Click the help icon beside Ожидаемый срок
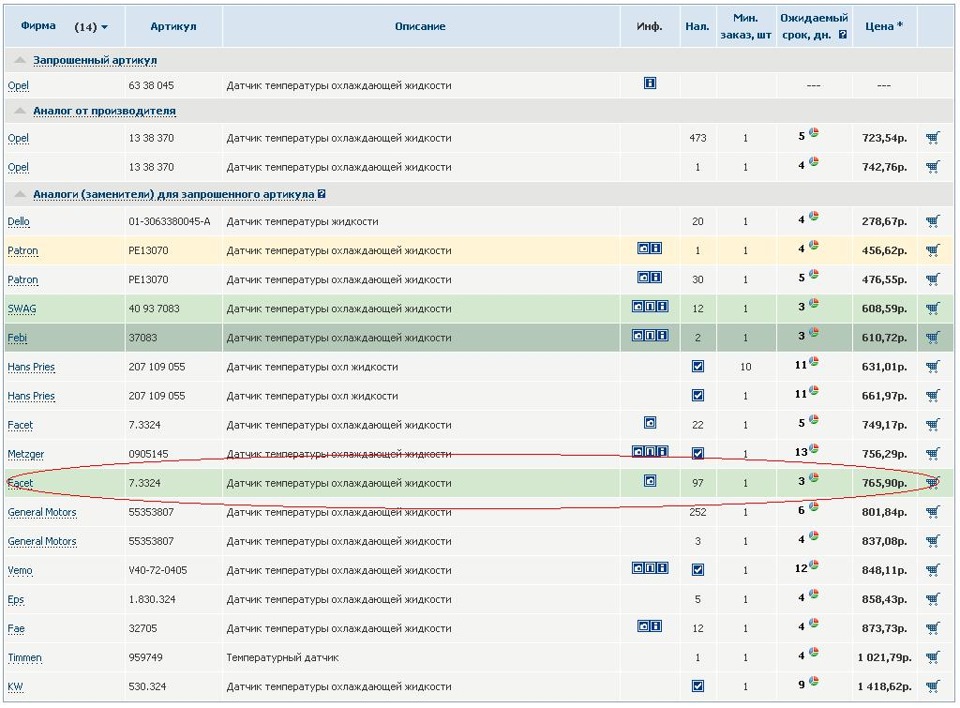The height and width of the screenshot is (708, 960). click(x=843, y=34)
